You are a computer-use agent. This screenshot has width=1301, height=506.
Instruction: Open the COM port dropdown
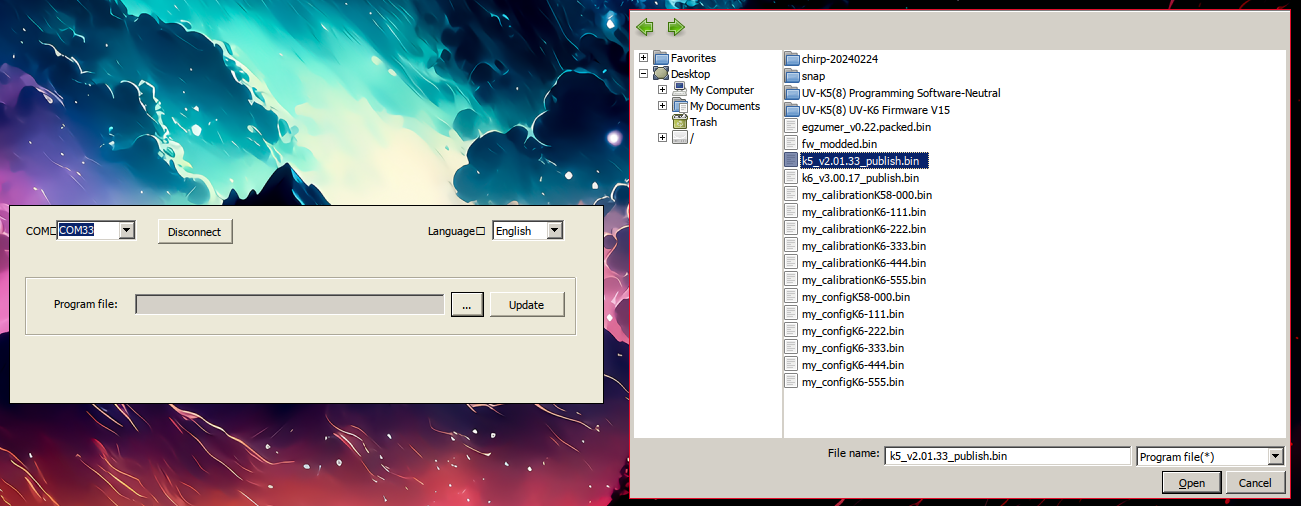[126, 231]
